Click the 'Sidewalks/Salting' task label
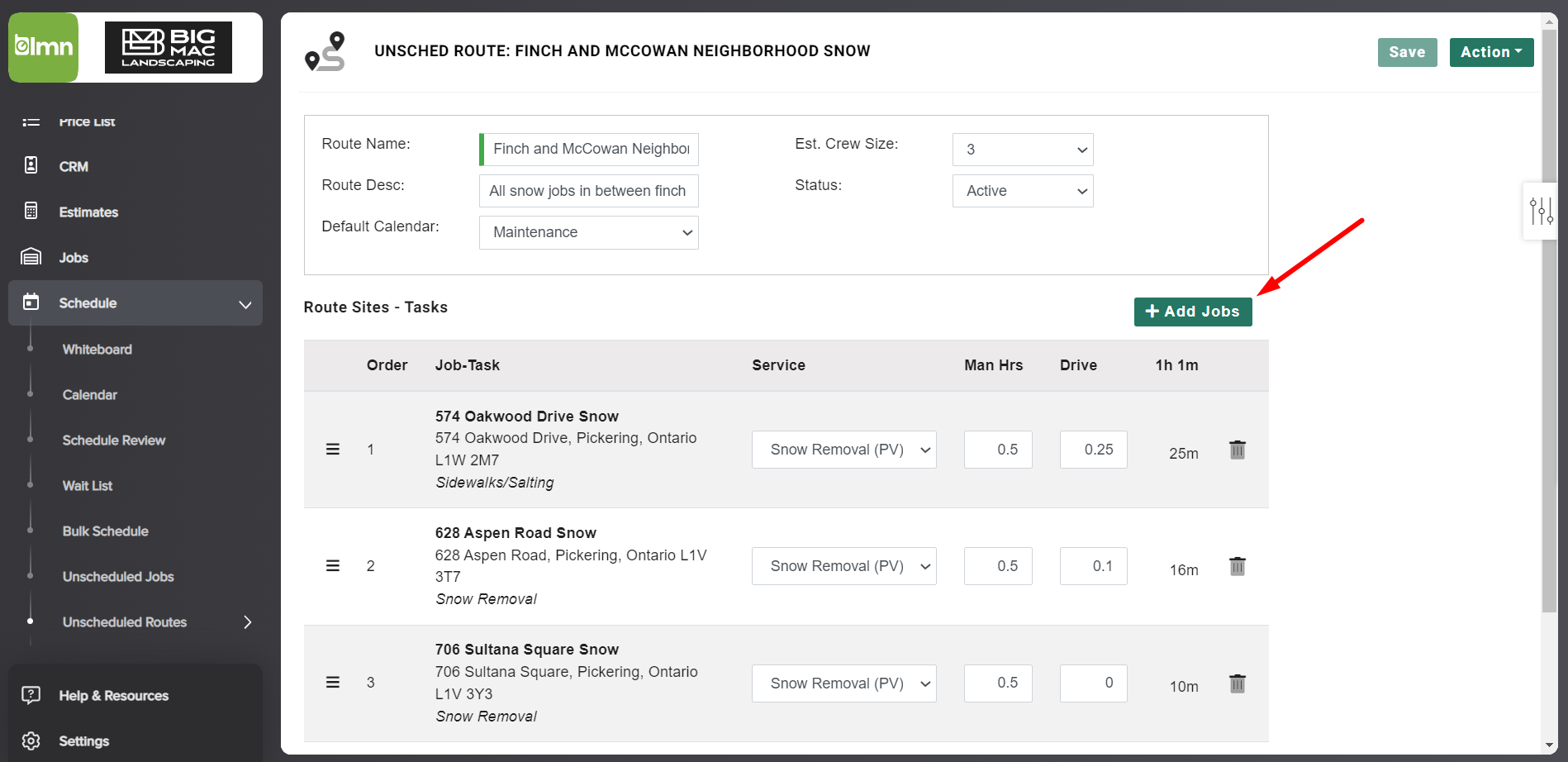Screen dimensions: 1568x762 click(495, 483)
